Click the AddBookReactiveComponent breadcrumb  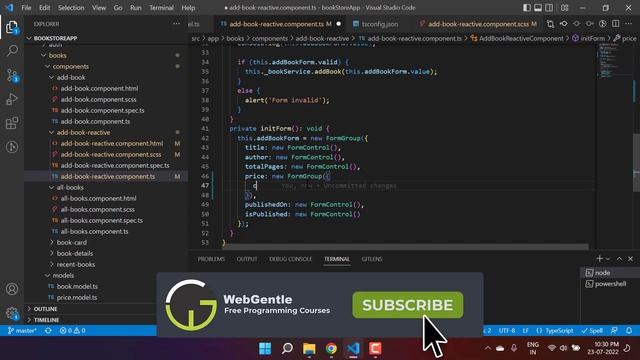[521, 38]
